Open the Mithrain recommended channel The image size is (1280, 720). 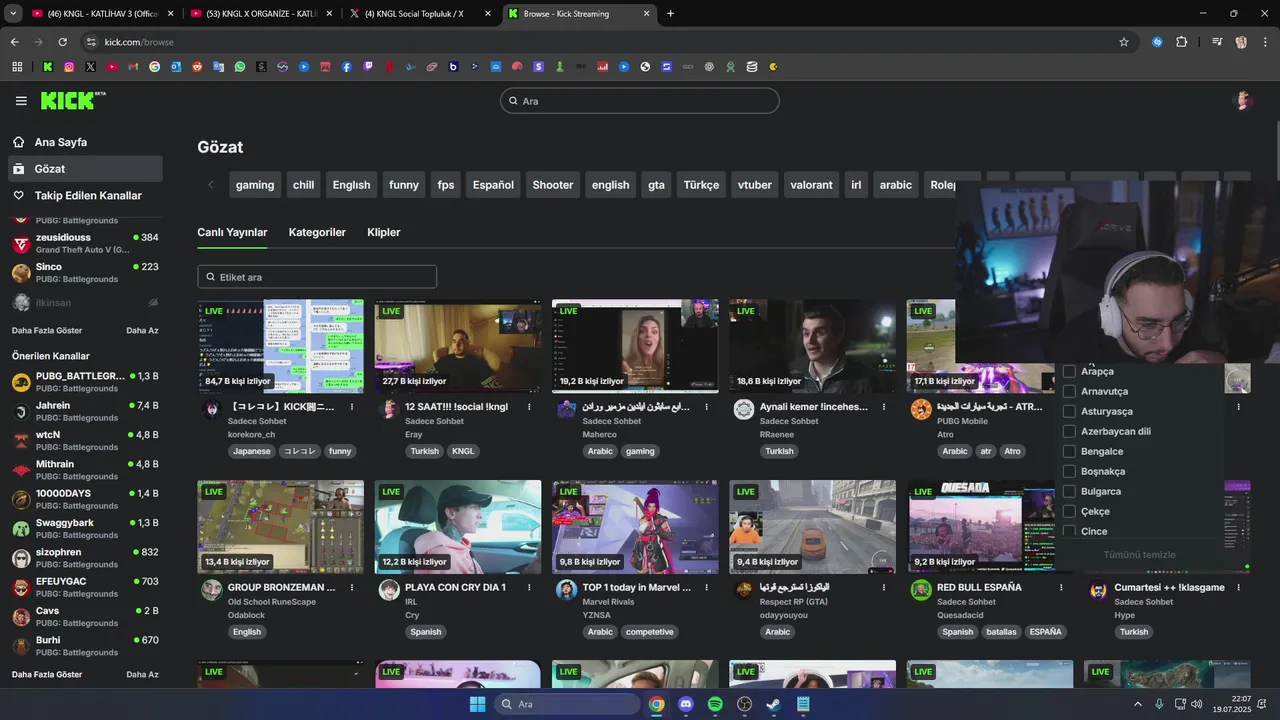pyautogui.click(x=85, y=470)
